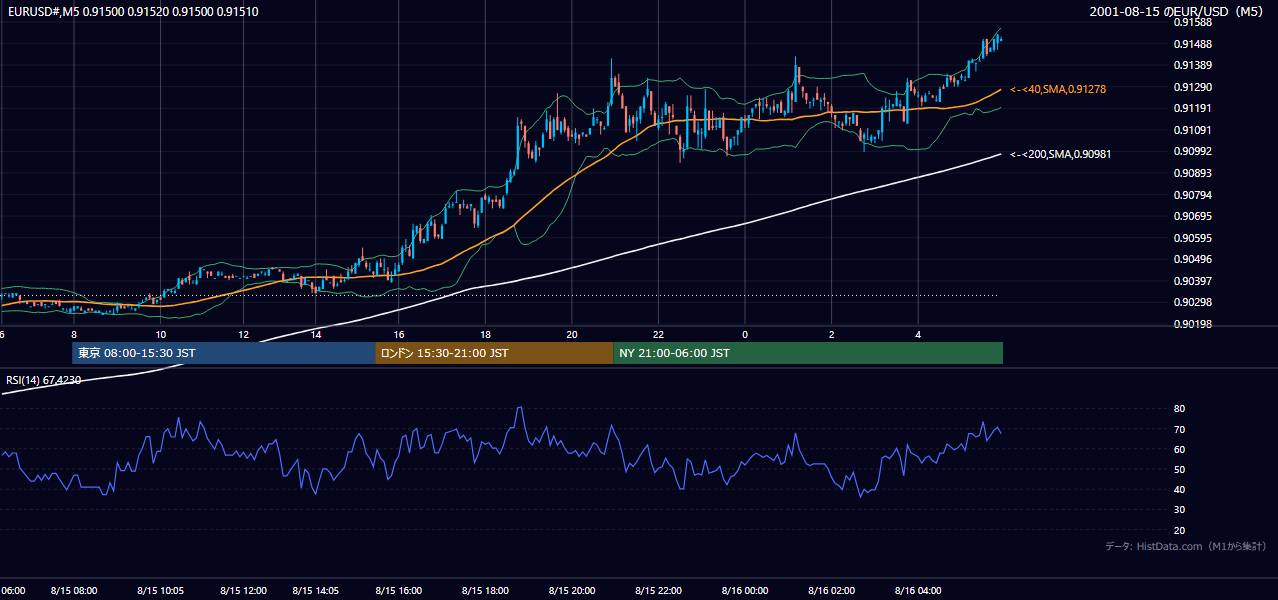Screen dimensions: 1278x600
Task: Click the HistData.com data source credit
Action: point(1186,546)
